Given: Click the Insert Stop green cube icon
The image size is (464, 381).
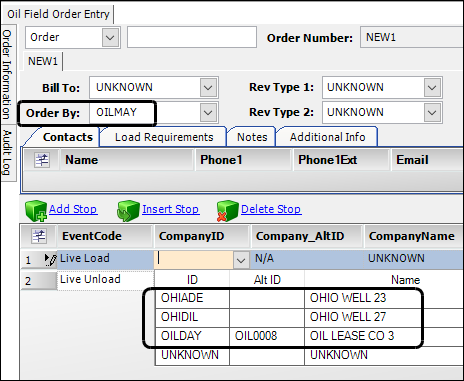Looking at the screenshot, I should click(x=128, y=211).
